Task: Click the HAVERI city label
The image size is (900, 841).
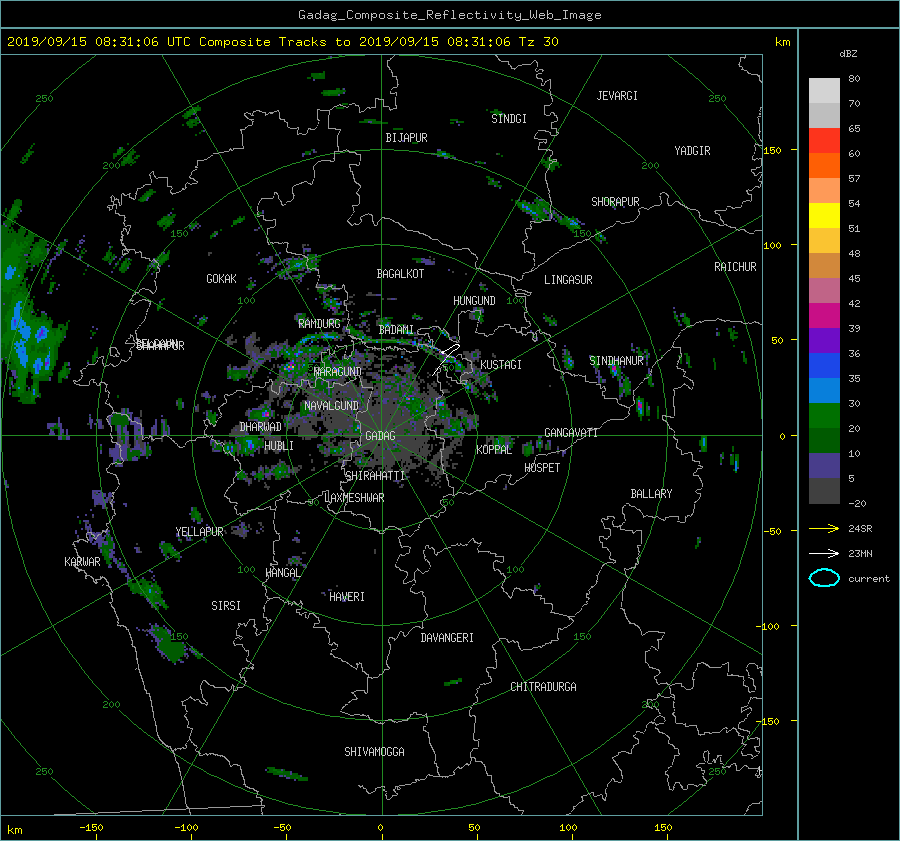Action: click(x=347, y=597)
